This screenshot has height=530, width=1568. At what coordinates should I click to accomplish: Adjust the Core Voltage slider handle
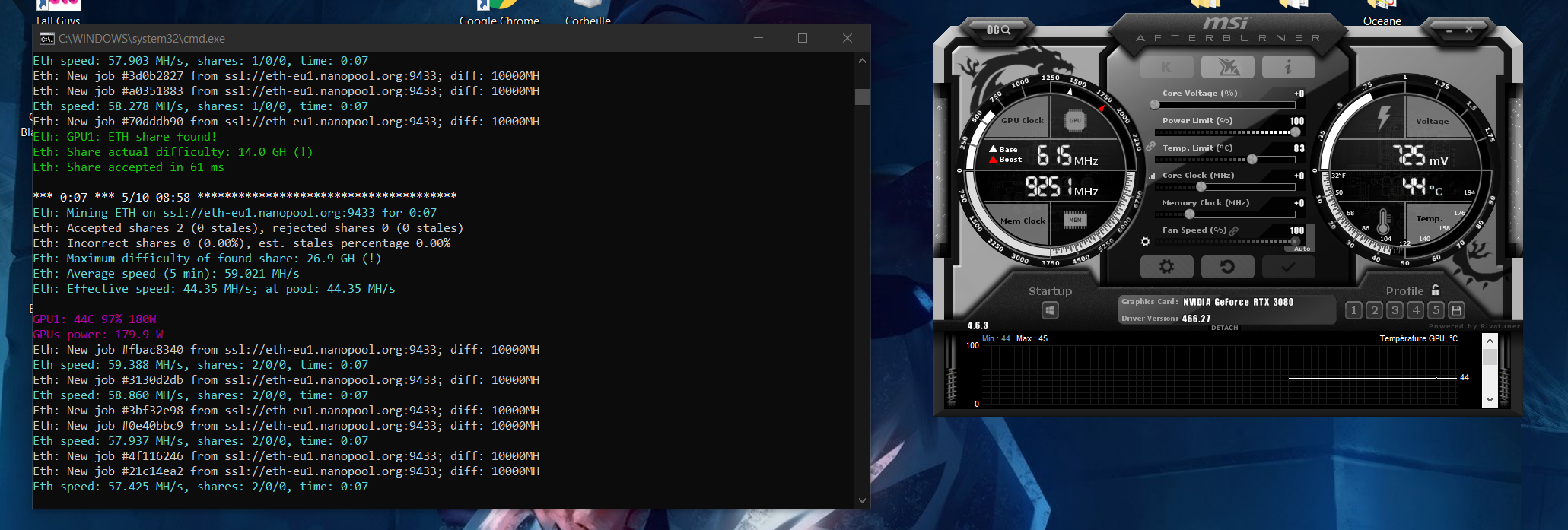pos(1155,105)
